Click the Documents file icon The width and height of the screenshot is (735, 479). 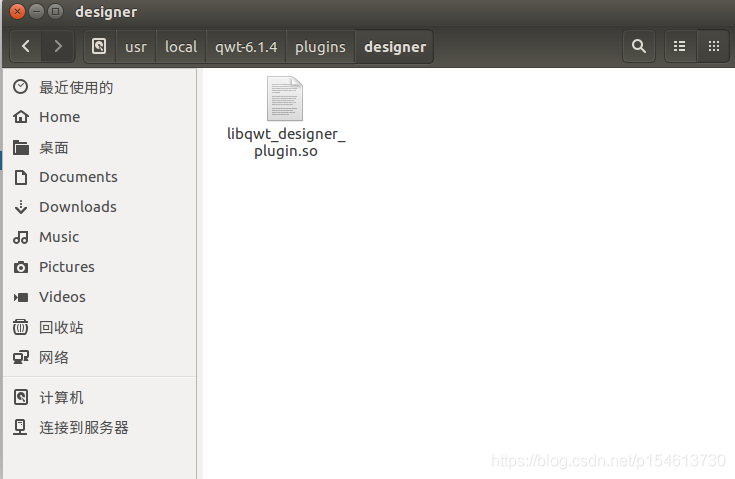point(21,177)
